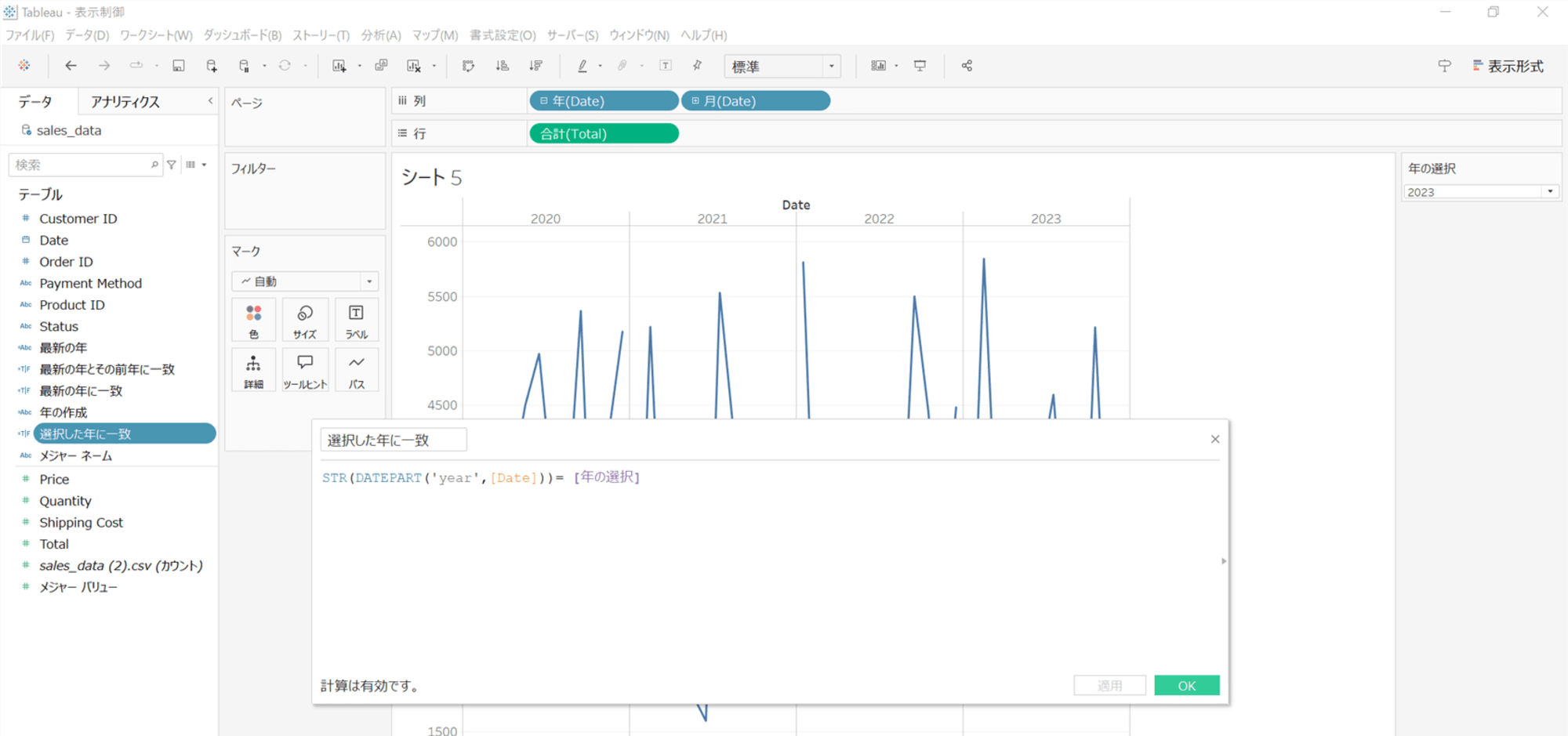Image resolution: width=1568 pixels, height=736 pixels.
Task: Select the Payment Method field
Action: (x=91, y=284)
